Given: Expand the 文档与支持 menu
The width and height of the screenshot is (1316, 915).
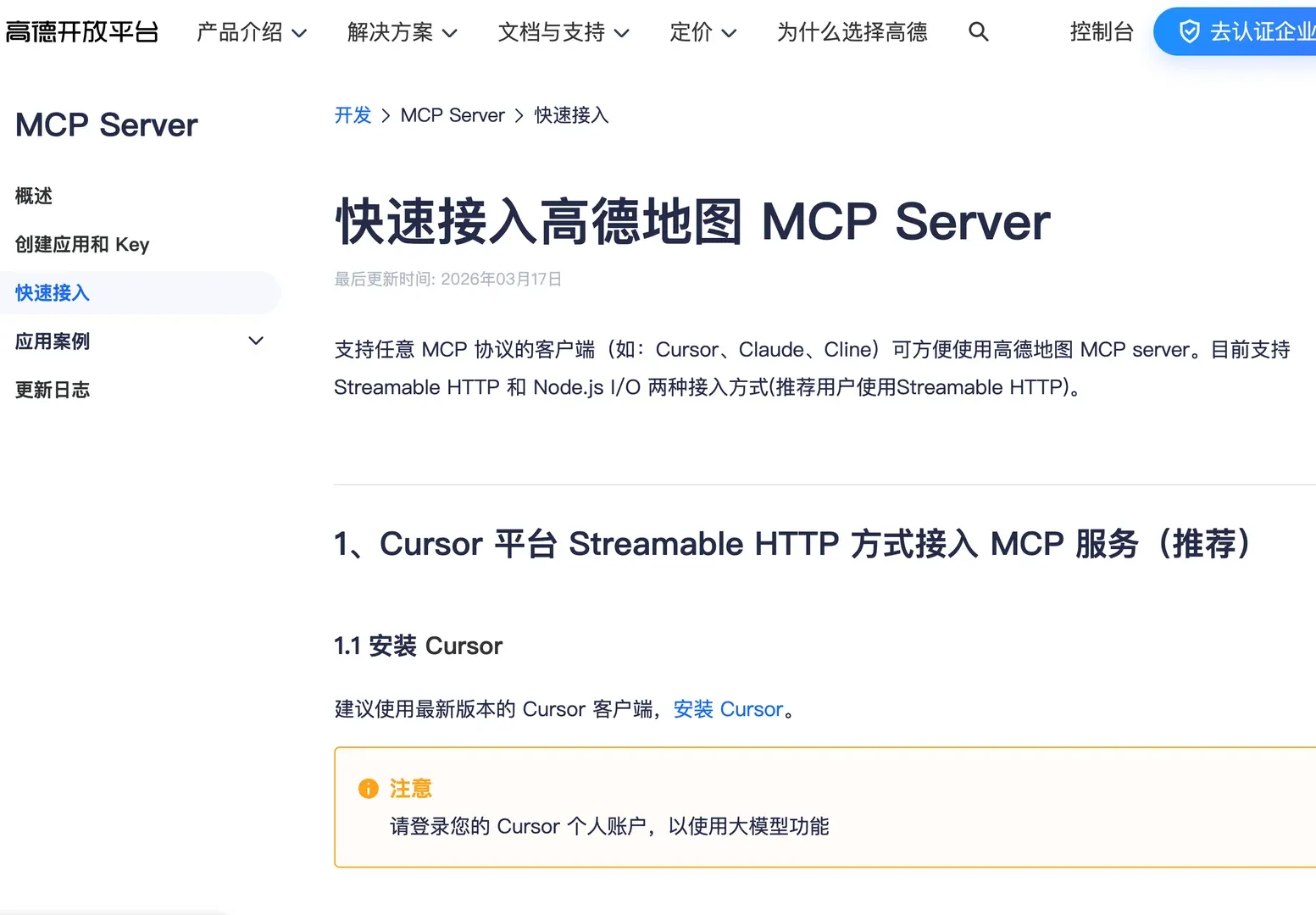Looking at the screenshot, I should 564,32.
